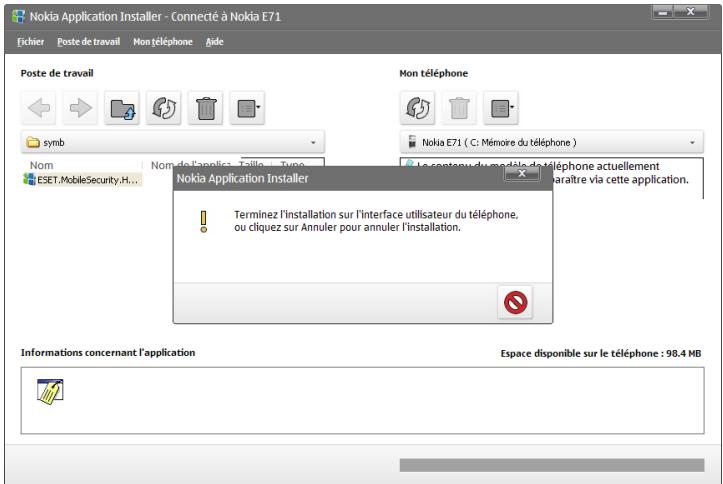
Task: Open the Aide menu
Action: 214,41
